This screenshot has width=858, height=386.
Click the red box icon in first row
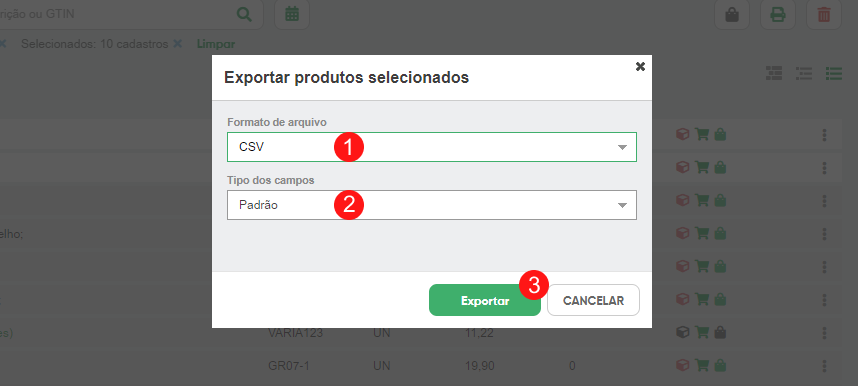click(682, 134)
